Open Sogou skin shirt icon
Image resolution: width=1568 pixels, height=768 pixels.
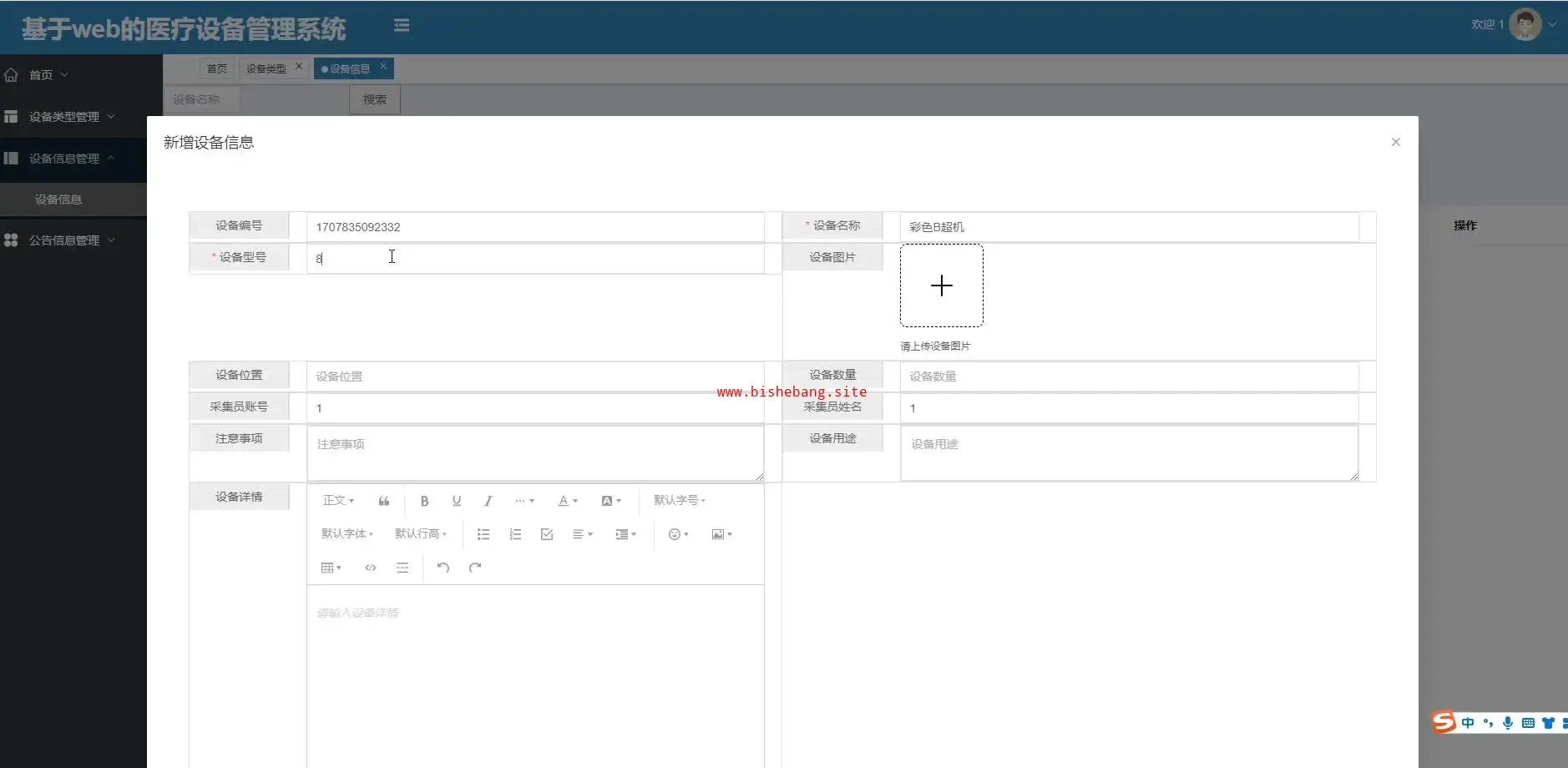click(1548, 723)
